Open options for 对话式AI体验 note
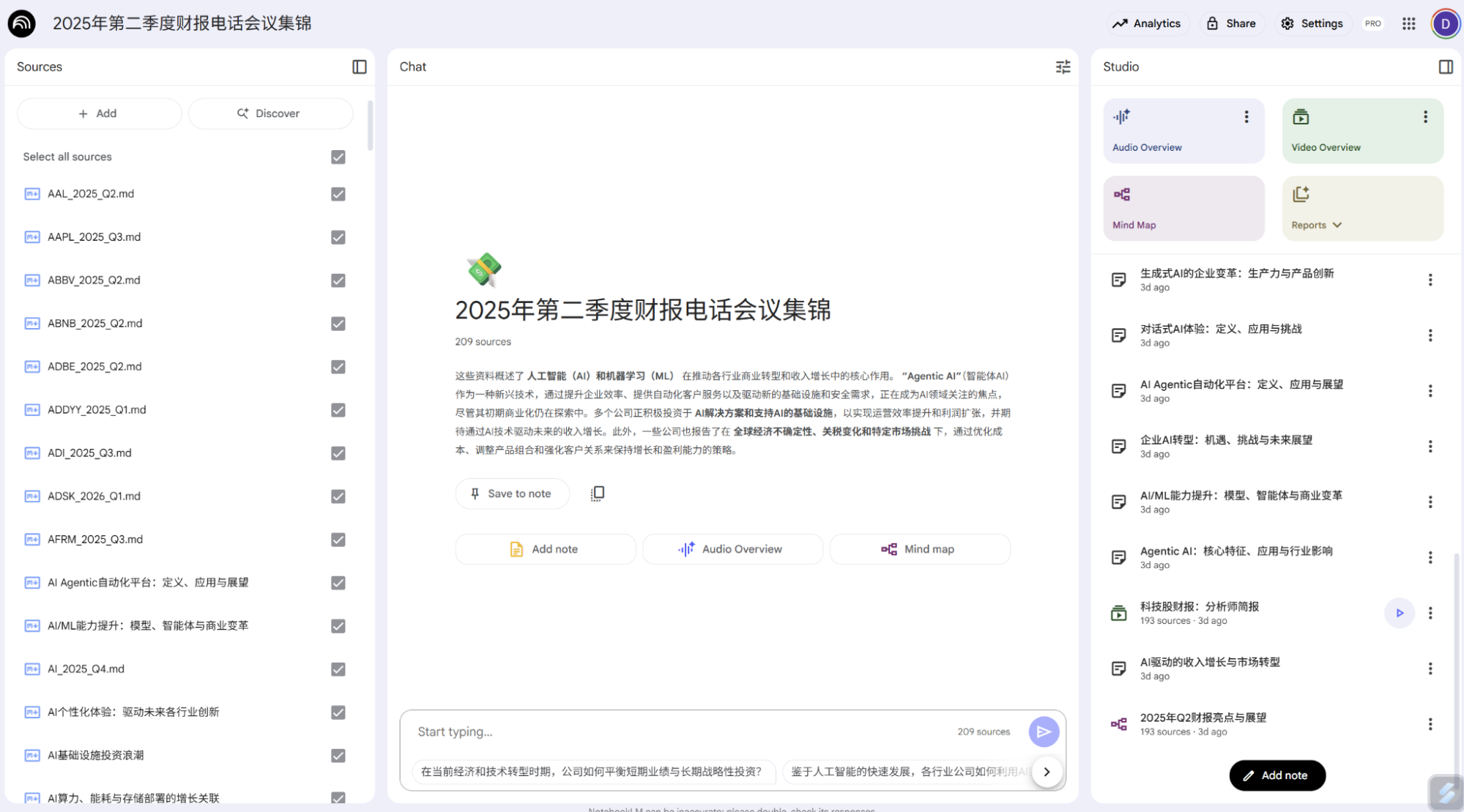 point(1430,335)
